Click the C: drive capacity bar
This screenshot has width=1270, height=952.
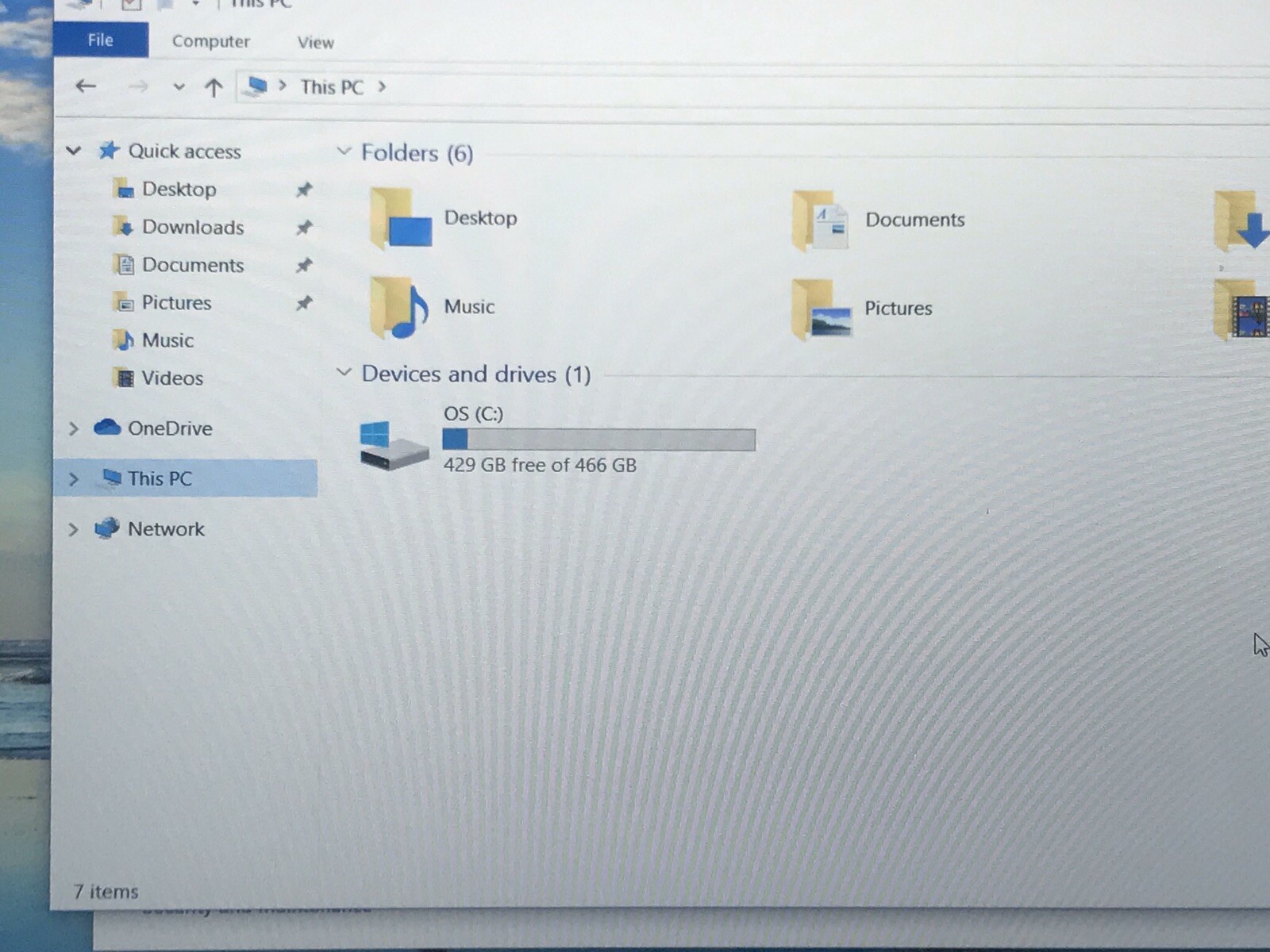598,440
